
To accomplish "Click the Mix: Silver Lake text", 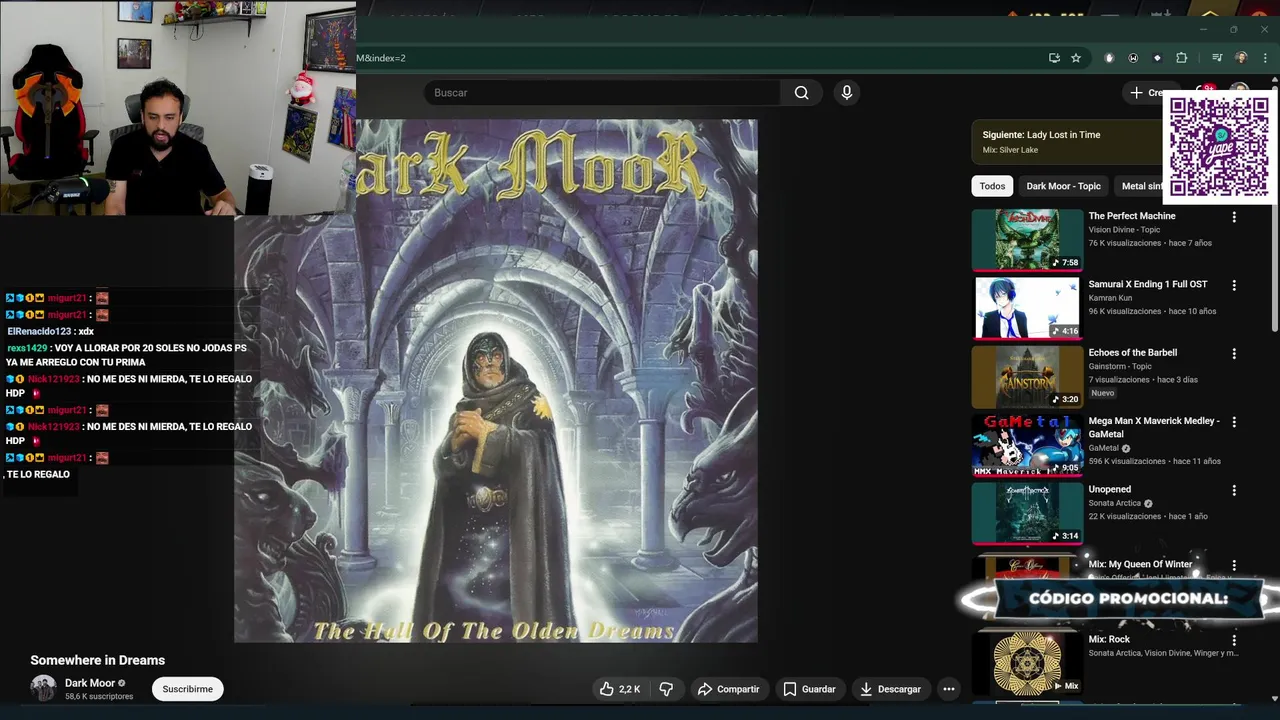I will 1010,150.
